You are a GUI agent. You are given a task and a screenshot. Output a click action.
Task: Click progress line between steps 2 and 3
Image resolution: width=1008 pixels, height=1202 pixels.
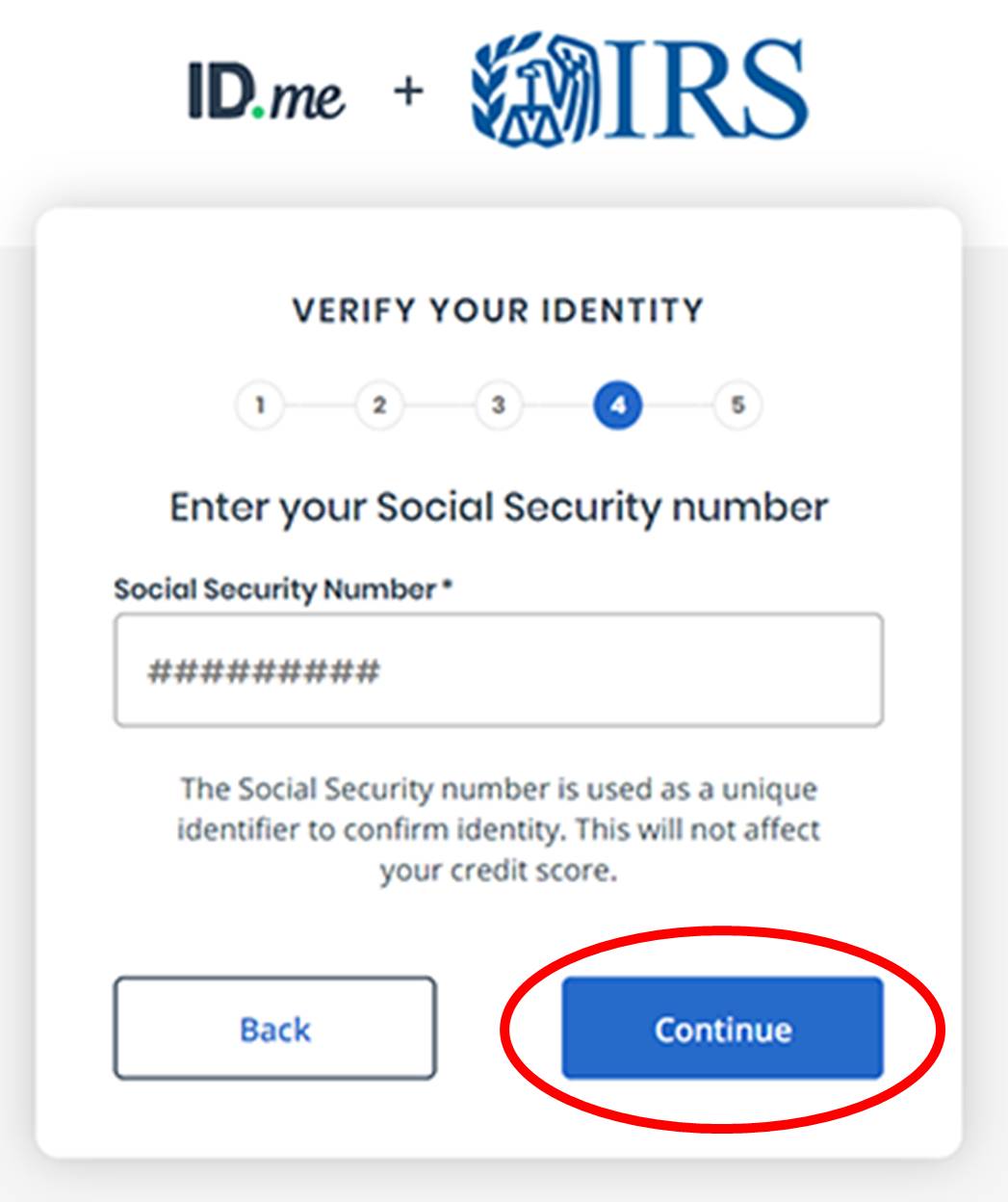[438, 405]
